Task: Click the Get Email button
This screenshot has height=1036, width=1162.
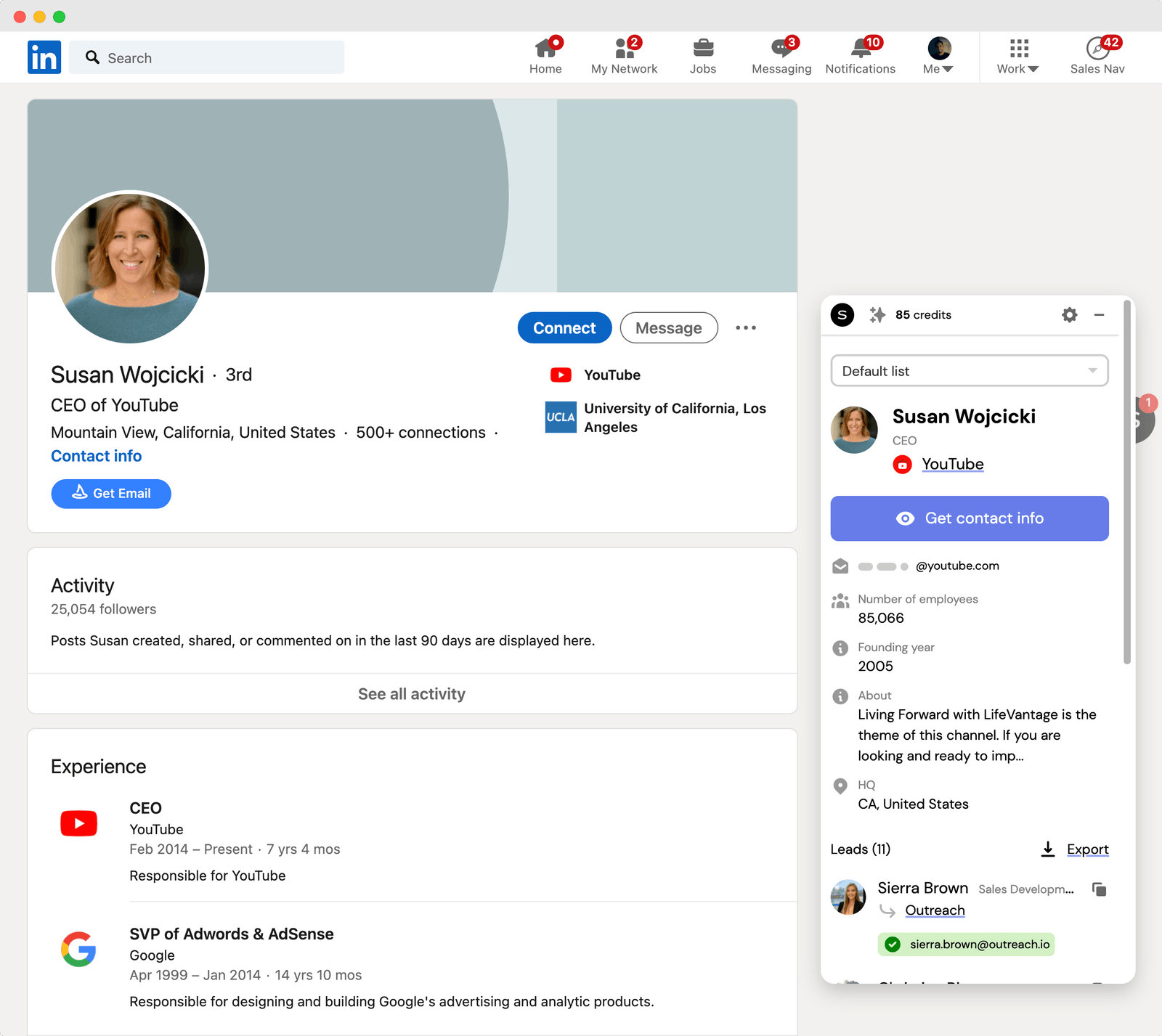Action: [111, 494]
